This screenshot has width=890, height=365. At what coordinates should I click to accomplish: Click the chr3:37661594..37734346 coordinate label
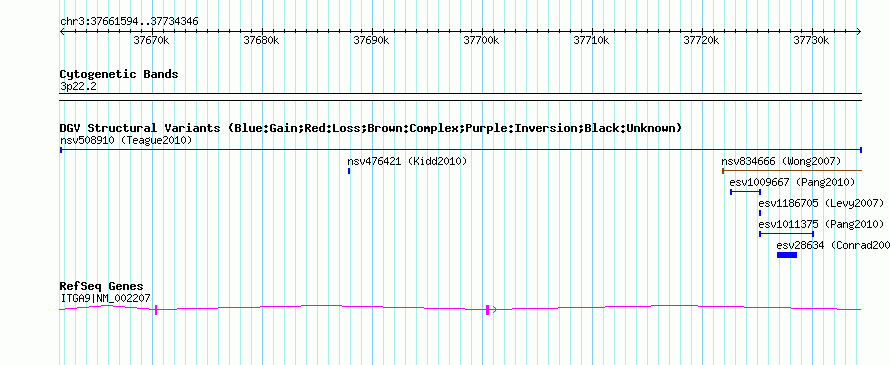coord(129,22)
